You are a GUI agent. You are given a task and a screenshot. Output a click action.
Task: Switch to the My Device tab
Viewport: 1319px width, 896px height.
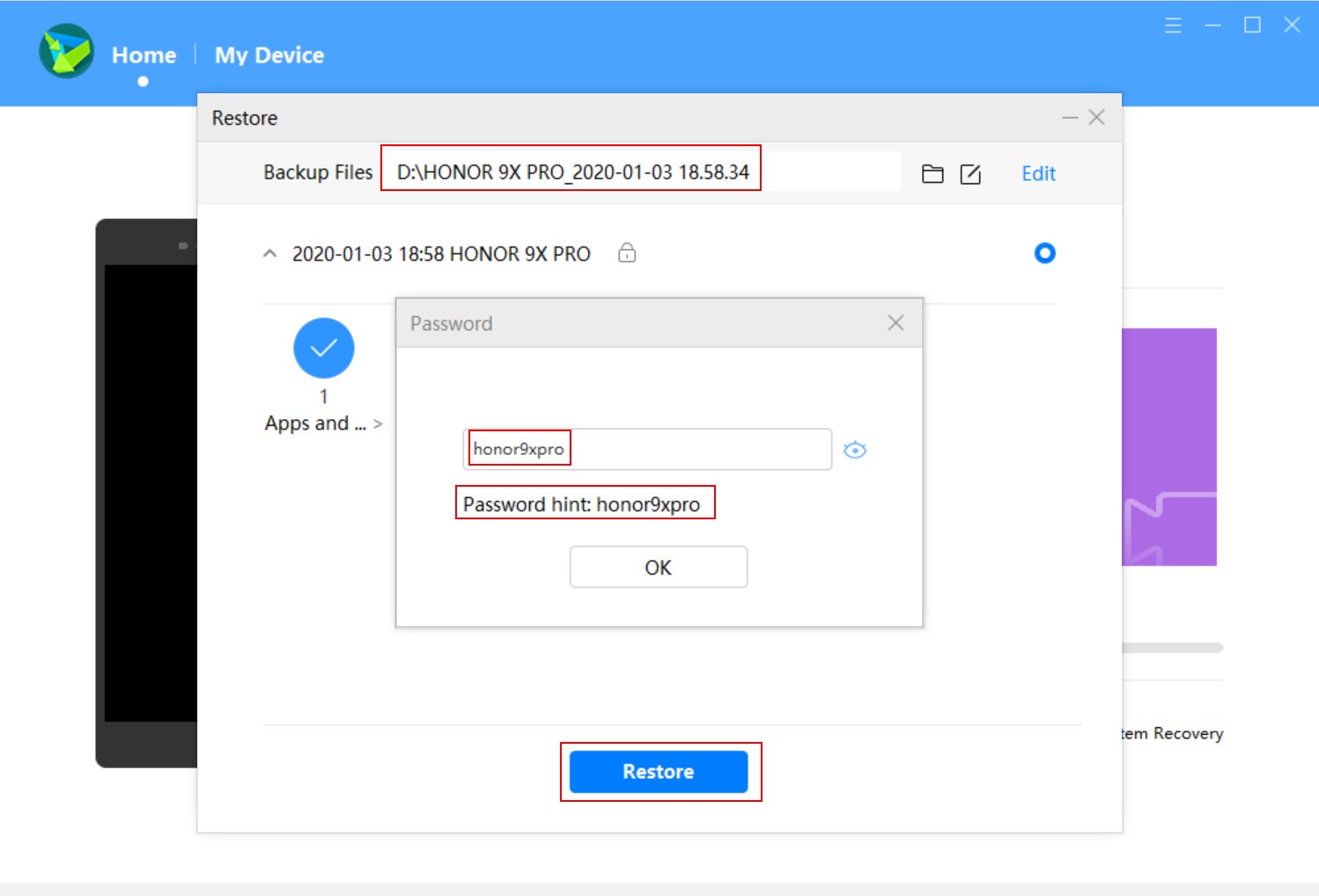(x=268, y=55)
